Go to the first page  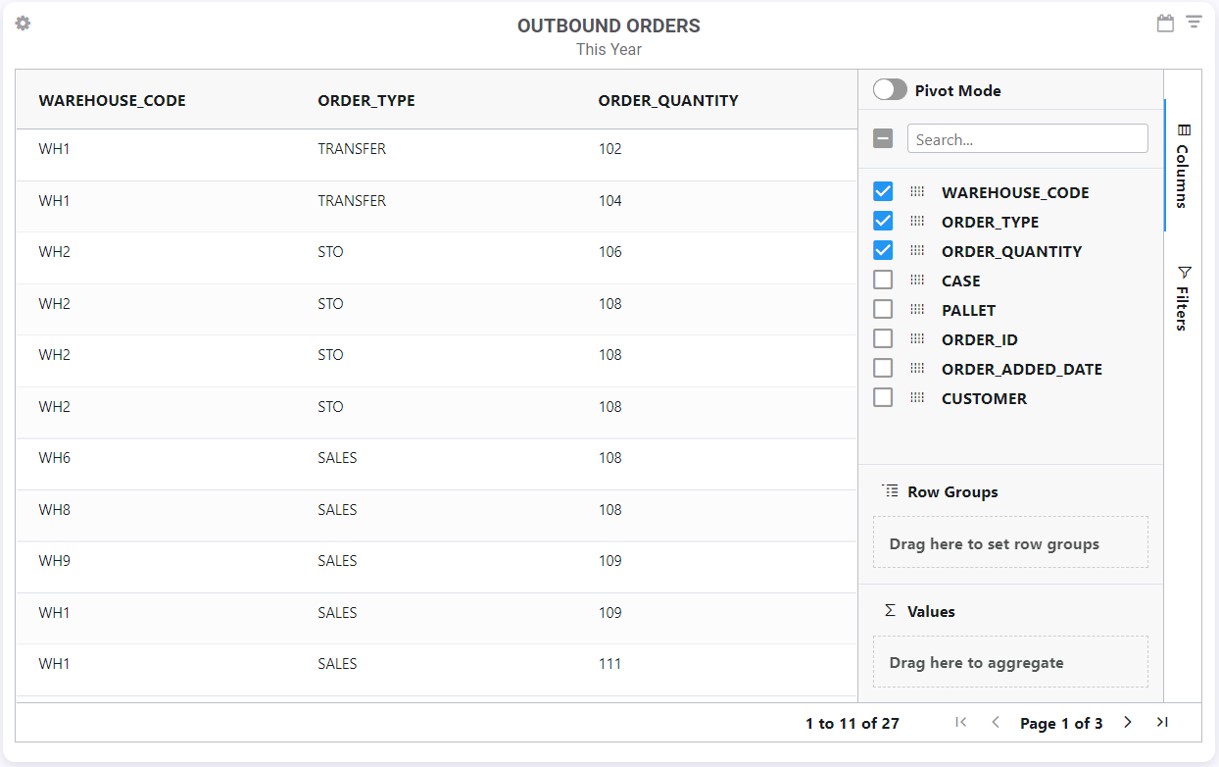click(961, 722)
